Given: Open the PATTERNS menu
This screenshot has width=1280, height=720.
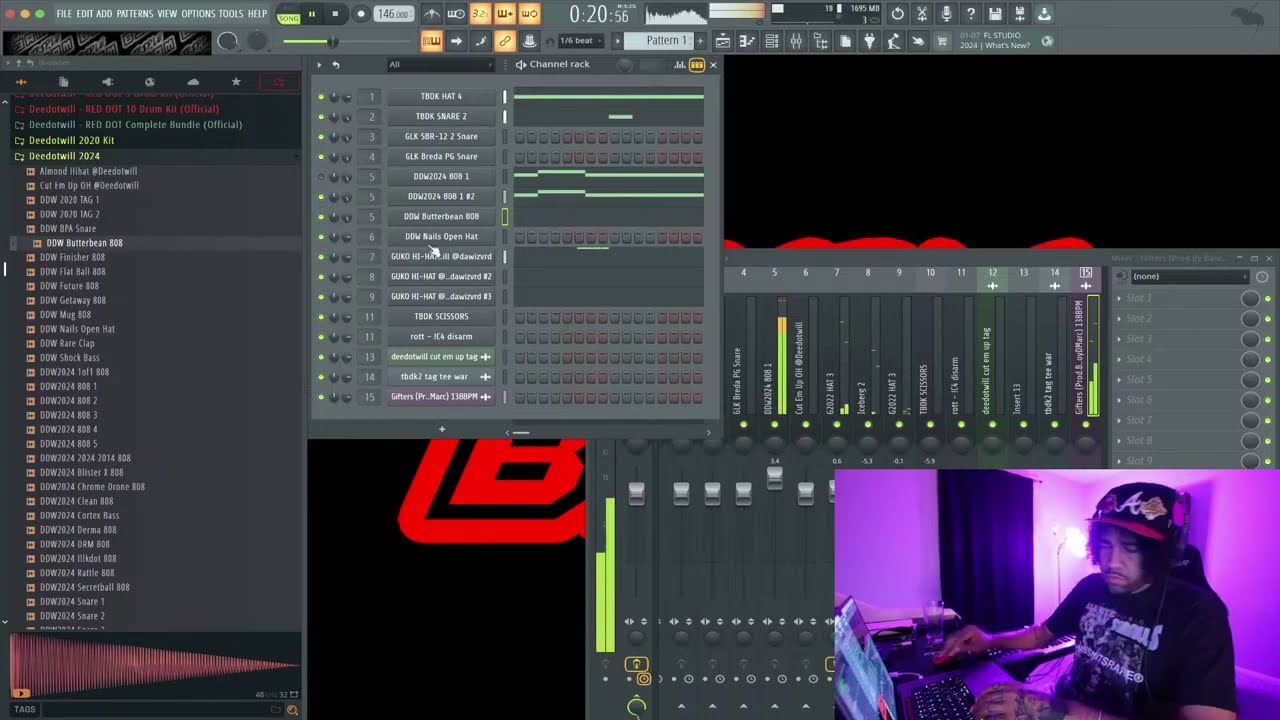Looking at the screenshot, I should [x=135, y=14].
